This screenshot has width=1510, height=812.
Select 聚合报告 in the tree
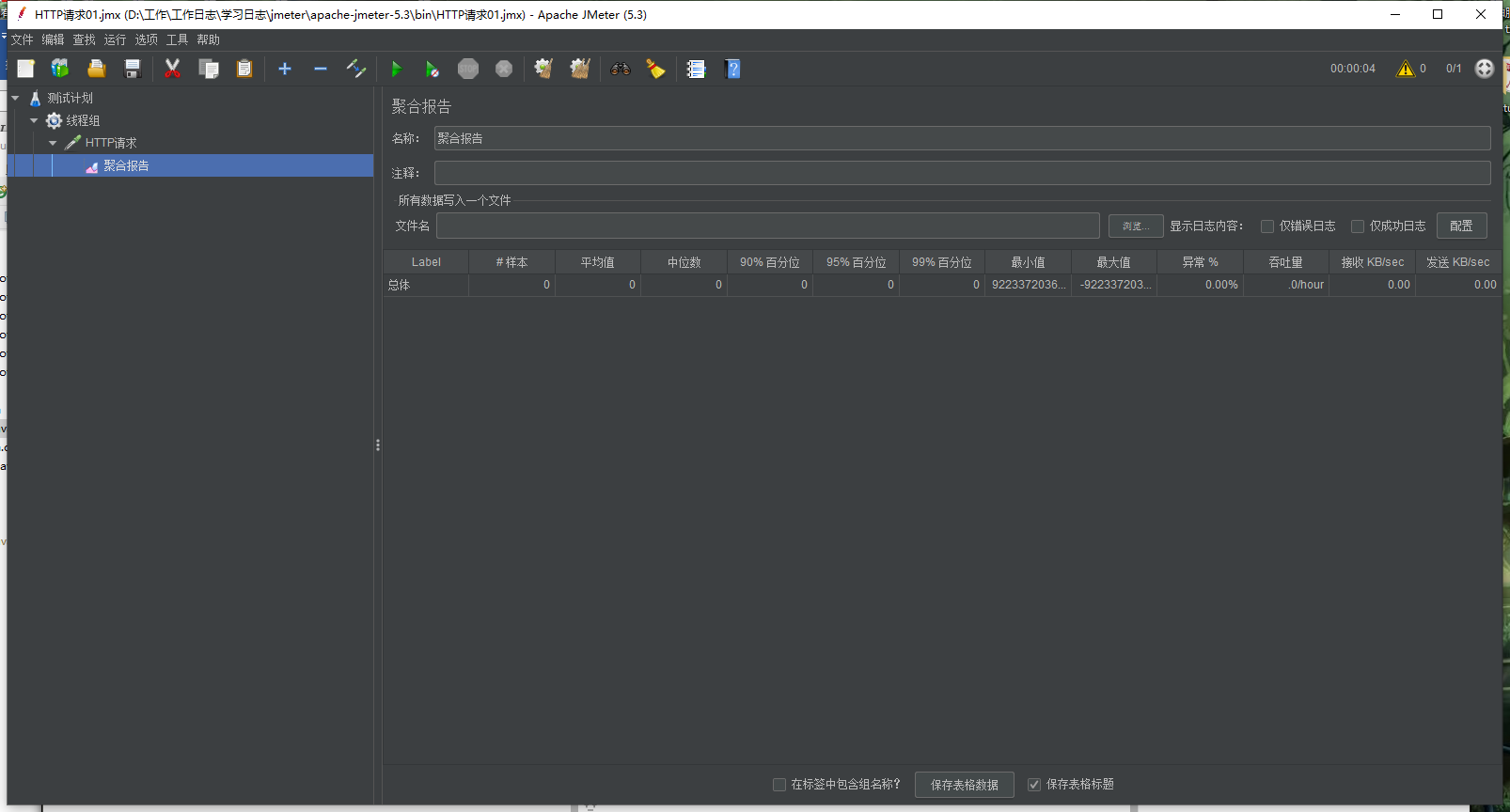[126, 165]
